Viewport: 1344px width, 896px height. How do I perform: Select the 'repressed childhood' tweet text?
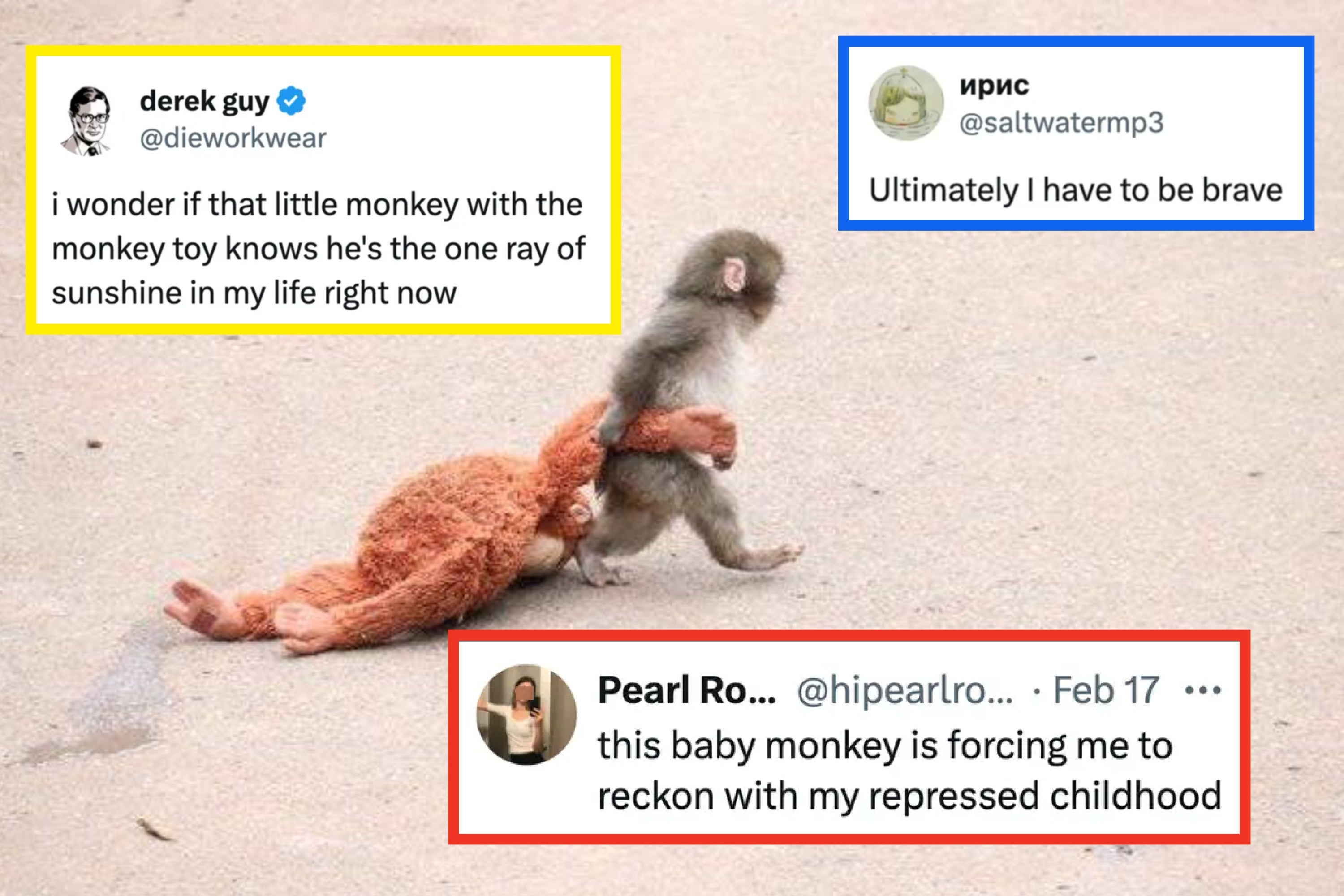click(x=909, y=770)
